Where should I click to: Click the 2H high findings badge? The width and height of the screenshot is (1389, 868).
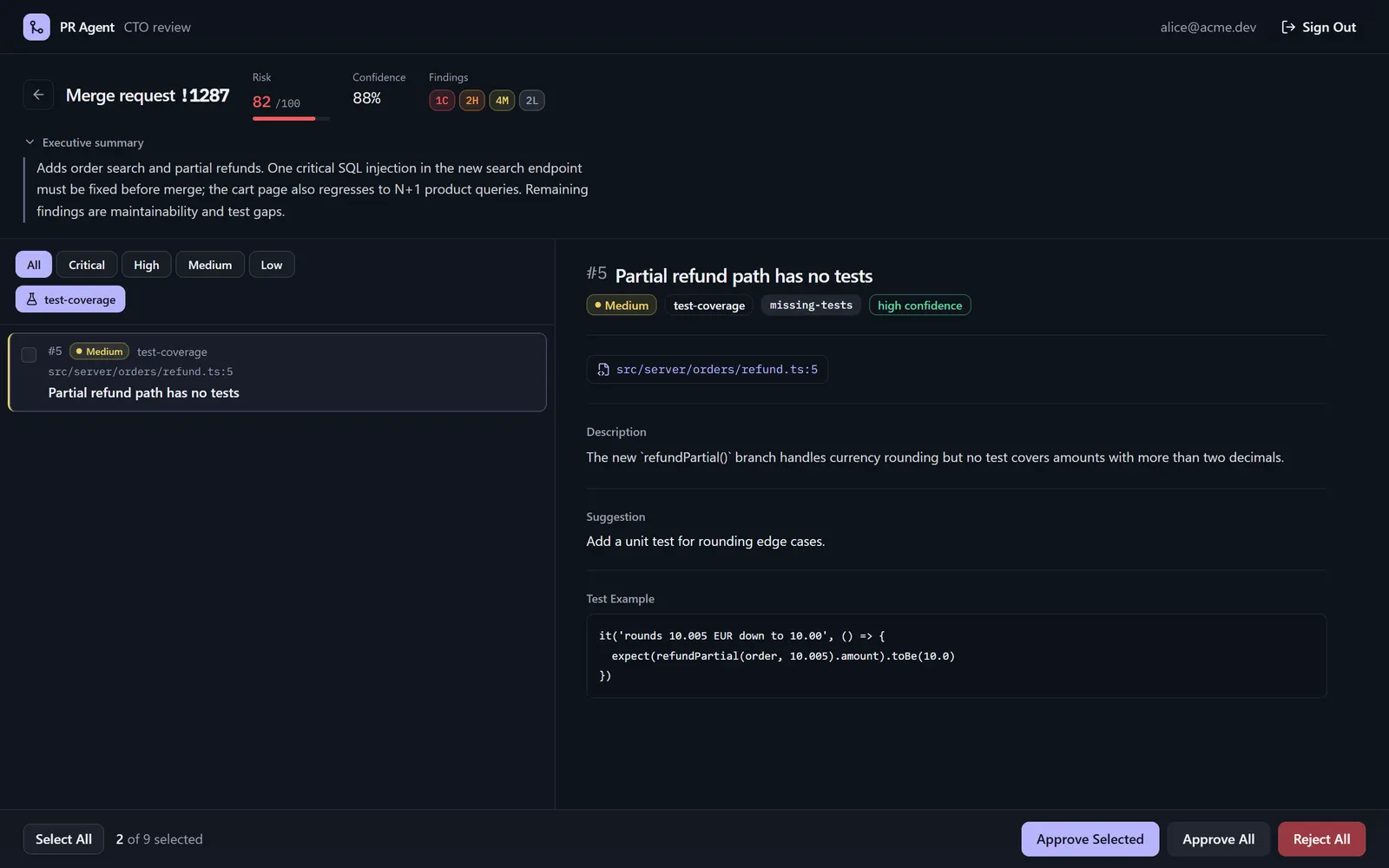click(x=471, y=101)
